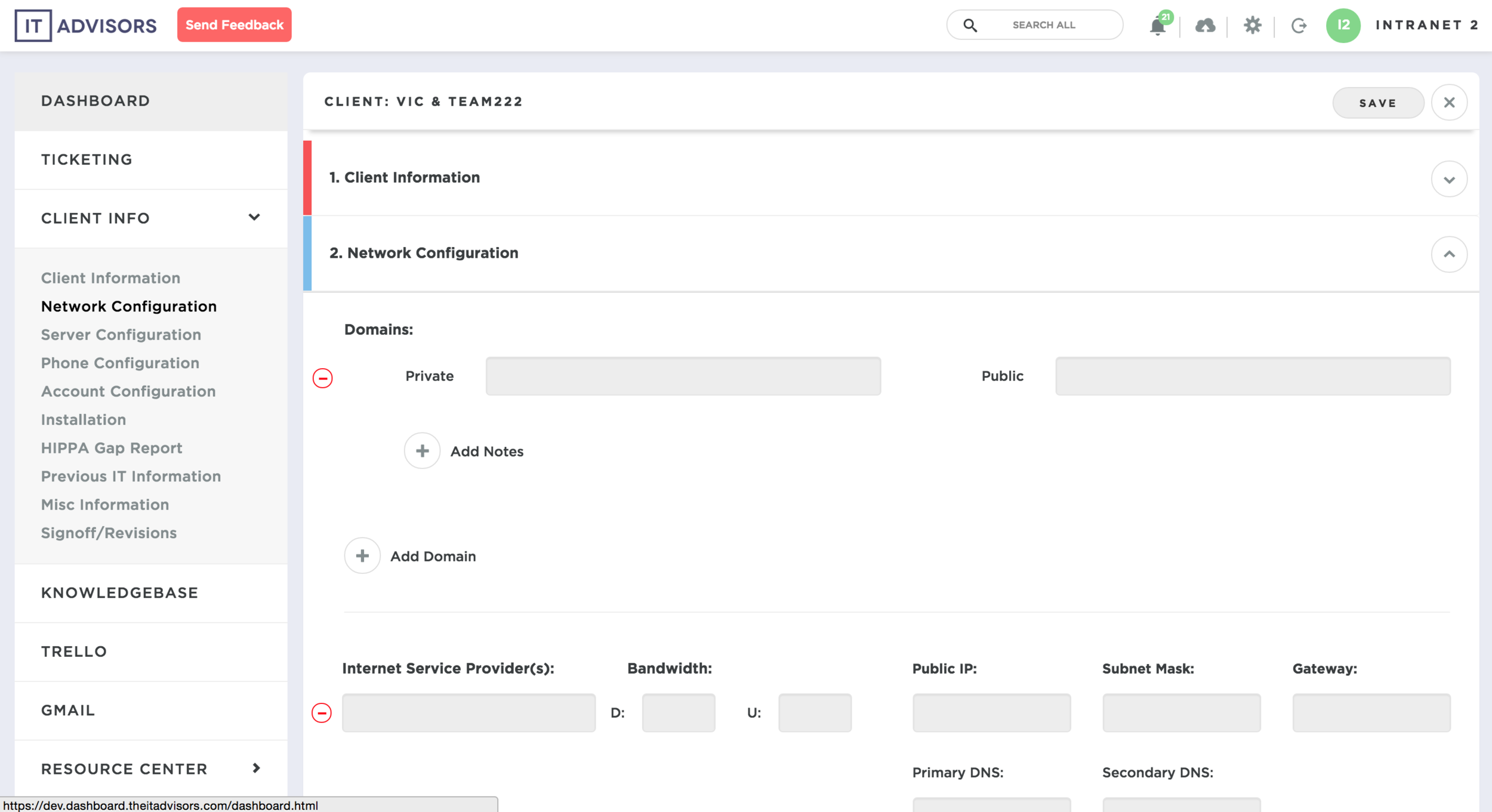Go to Client Information in sidebar

click(110, 278)
